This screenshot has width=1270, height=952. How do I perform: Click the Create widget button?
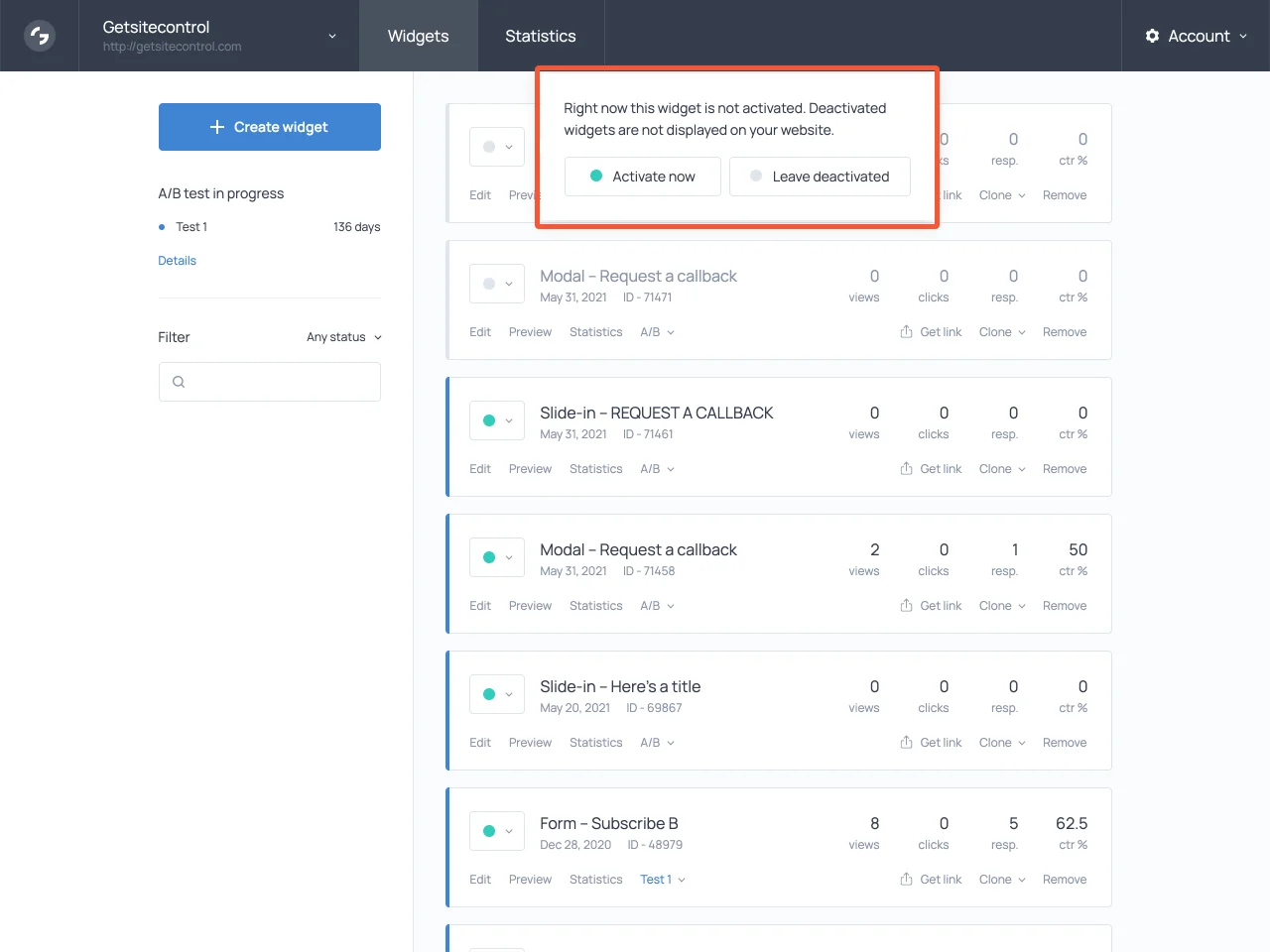tap(270, 127)
